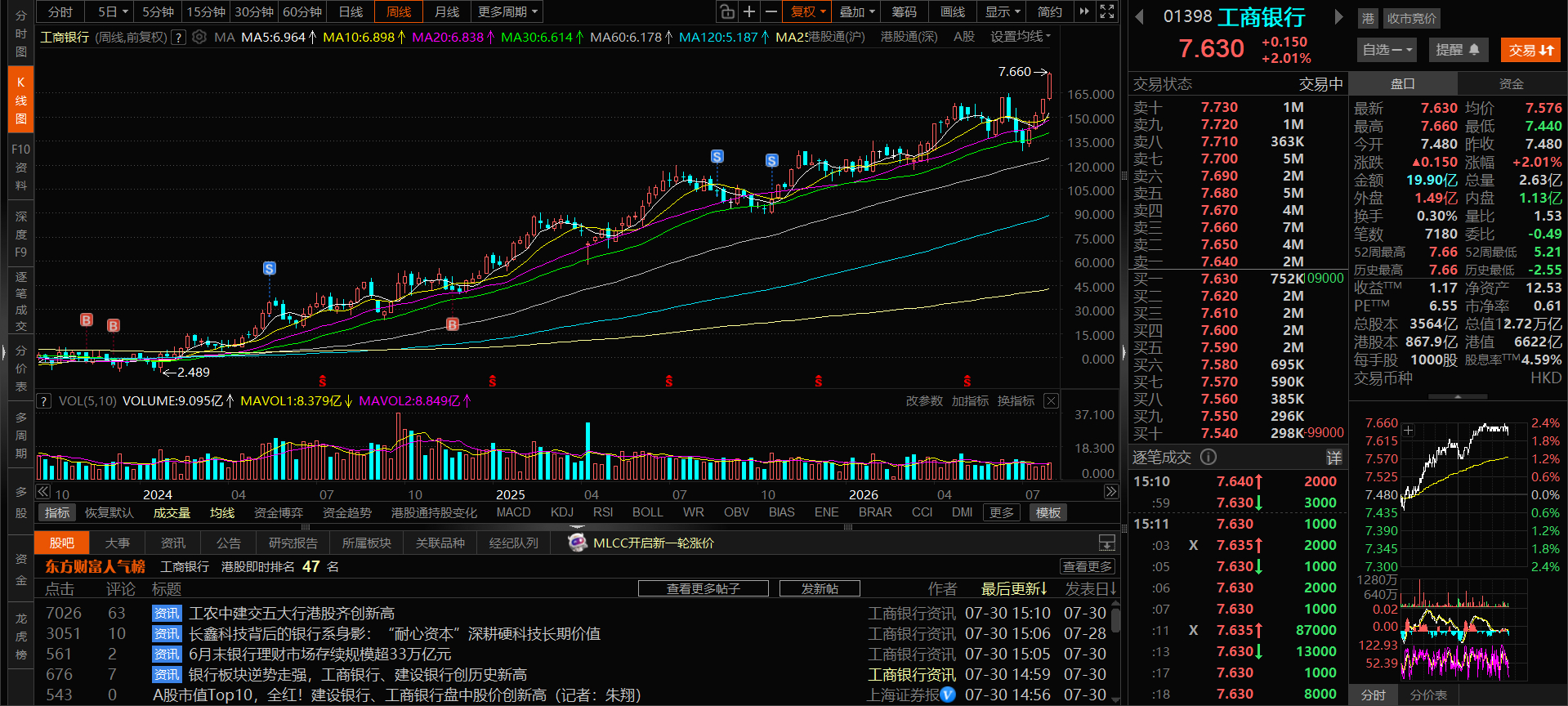Viewport: 1568px width, 706px height.
Task: Open the 更多 indicators dropdown
Action: coord(1002,512)
